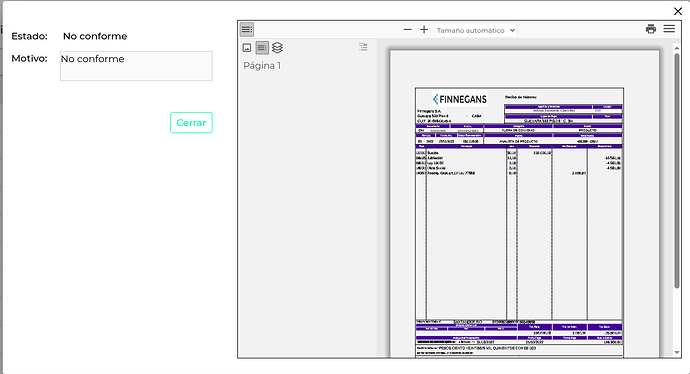Toggle the PDF viewer sidebar

tap(247, 29)
